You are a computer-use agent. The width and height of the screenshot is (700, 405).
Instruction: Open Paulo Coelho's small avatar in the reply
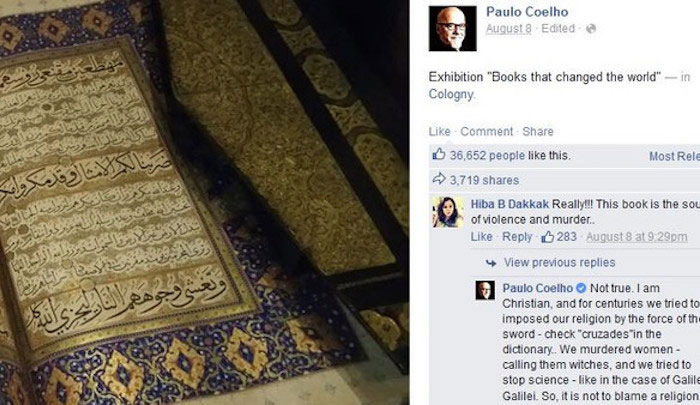[x=485, y=290]
